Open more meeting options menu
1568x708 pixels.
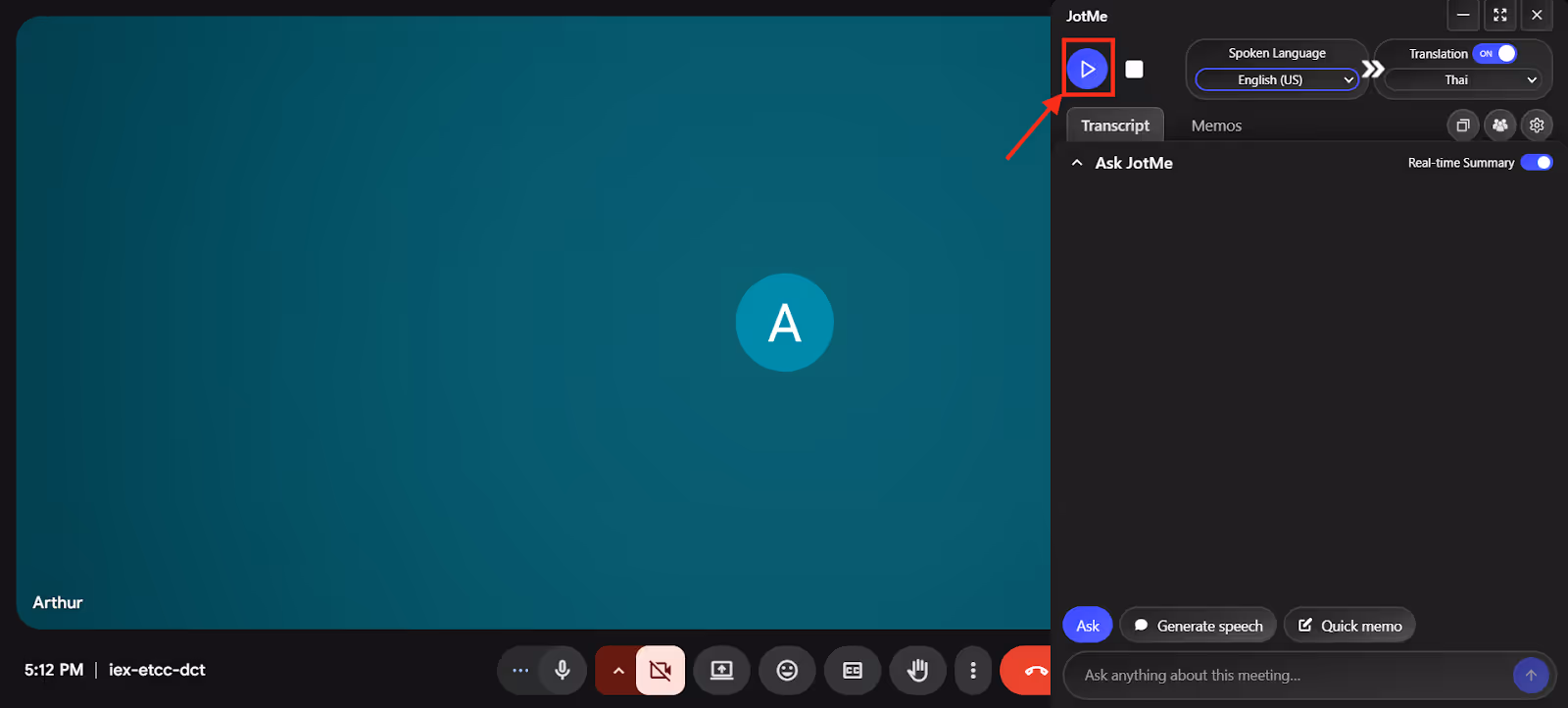[x=972, y=670]
